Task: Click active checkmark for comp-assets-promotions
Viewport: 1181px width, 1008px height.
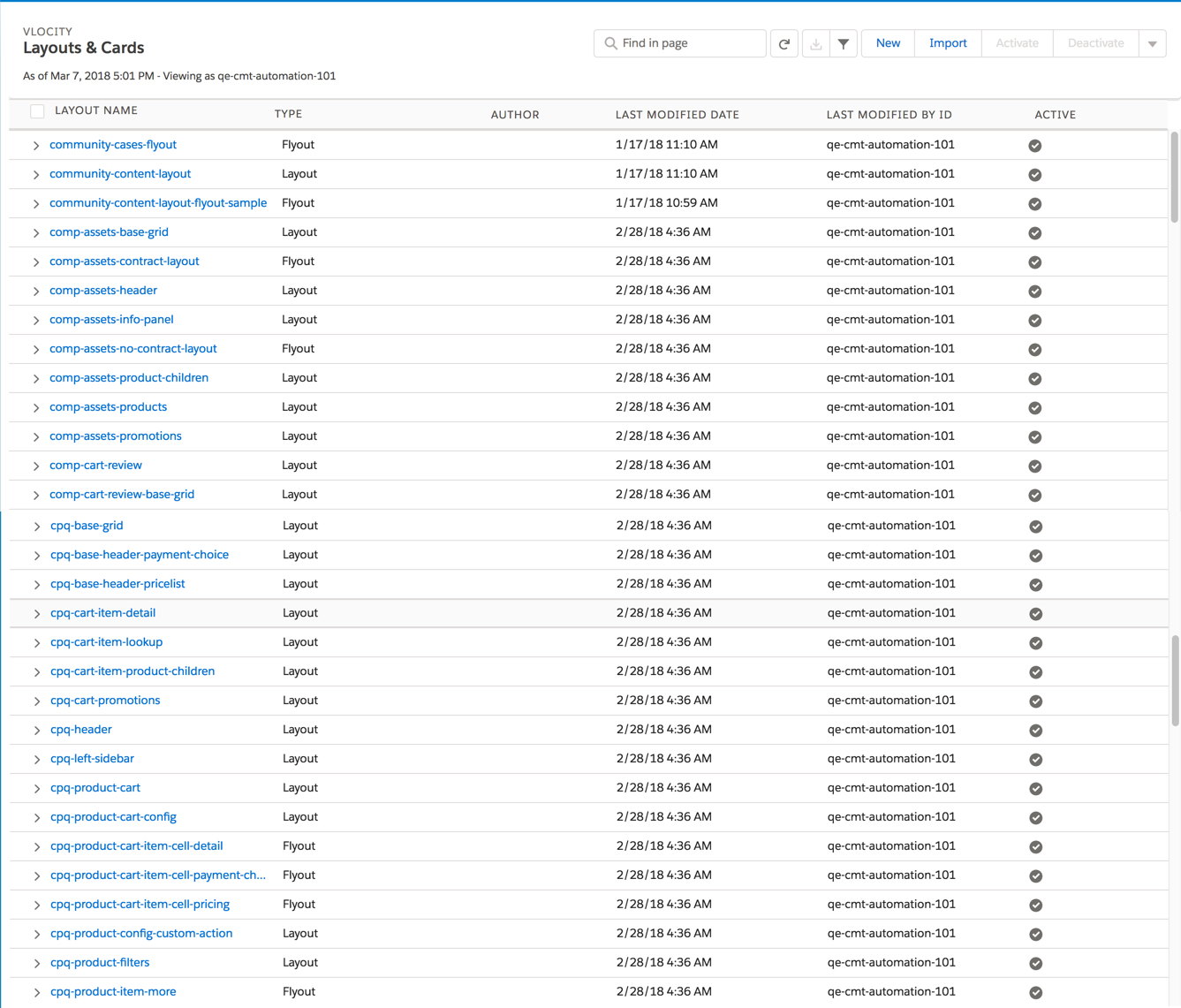Action: [1034, 437]
